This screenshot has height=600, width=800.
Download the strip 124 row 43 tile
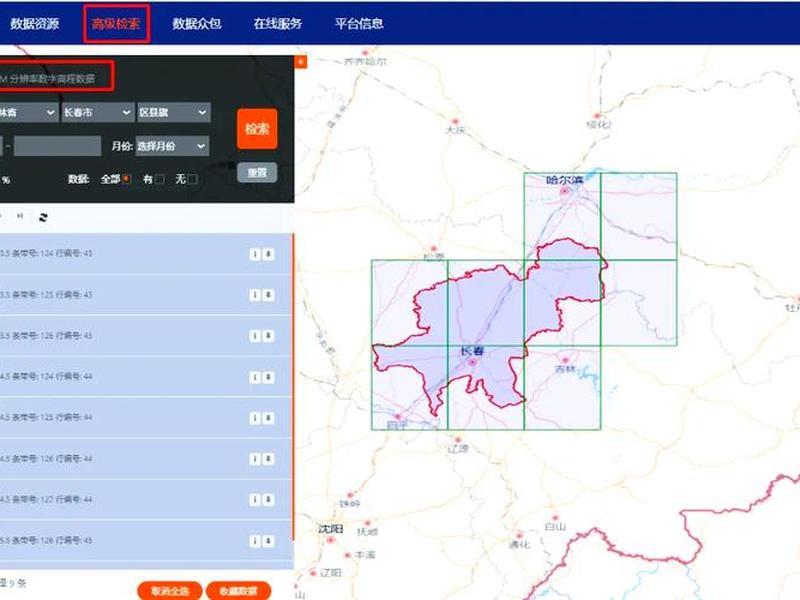[268, 254]
